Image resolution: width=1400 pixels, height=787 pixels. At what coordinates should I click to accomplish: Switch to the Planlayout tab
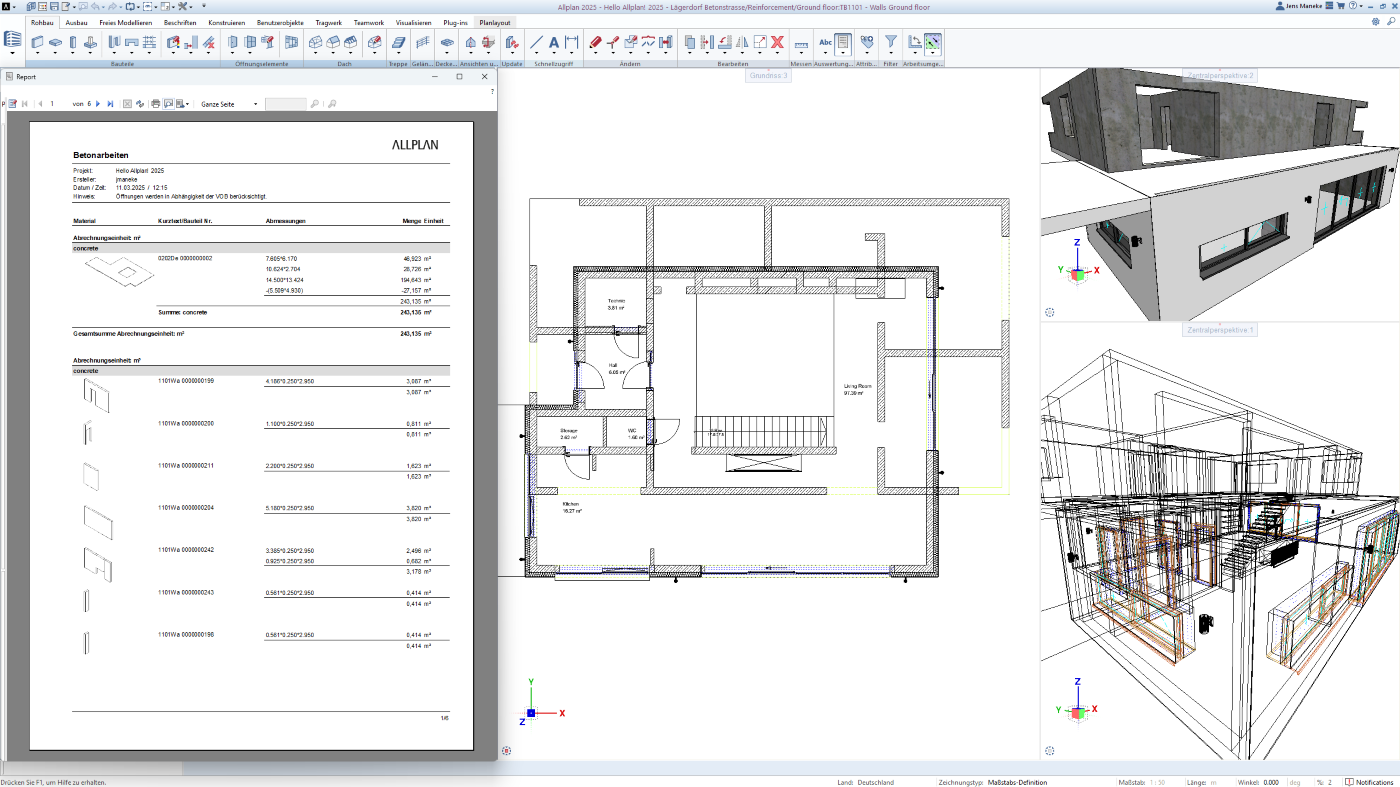(x=494, y=22)
